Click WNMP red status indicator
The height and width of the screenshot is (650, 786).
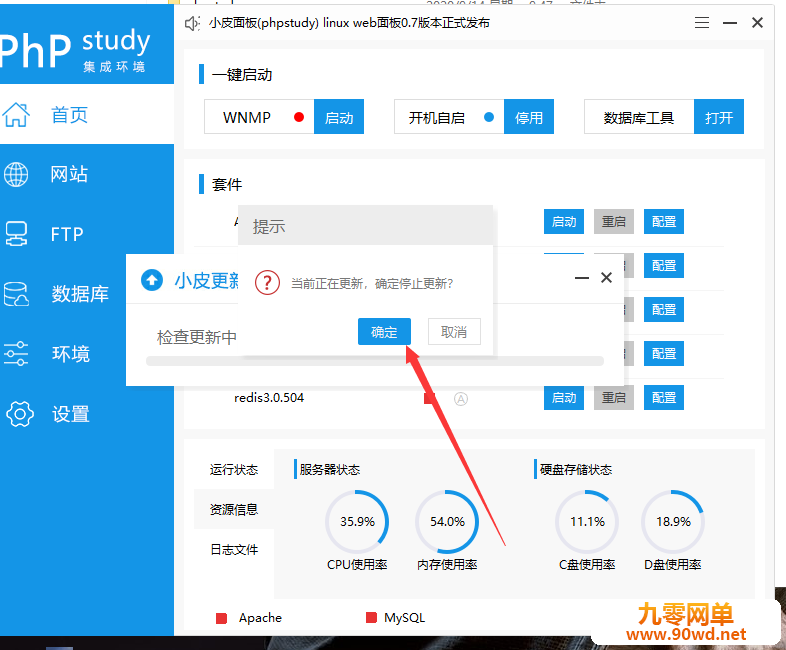coord(299,117)
